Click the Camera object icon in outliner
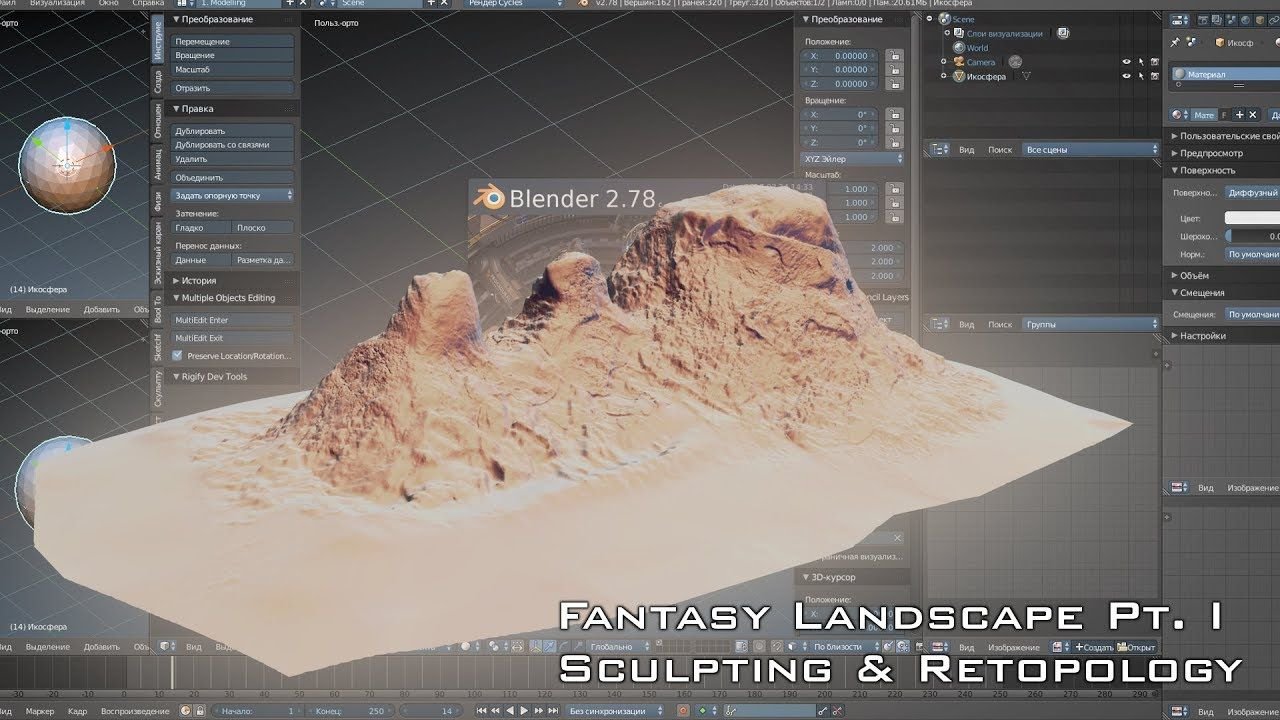This screenshot has width=1280, height=720. (x=957, y=62)
